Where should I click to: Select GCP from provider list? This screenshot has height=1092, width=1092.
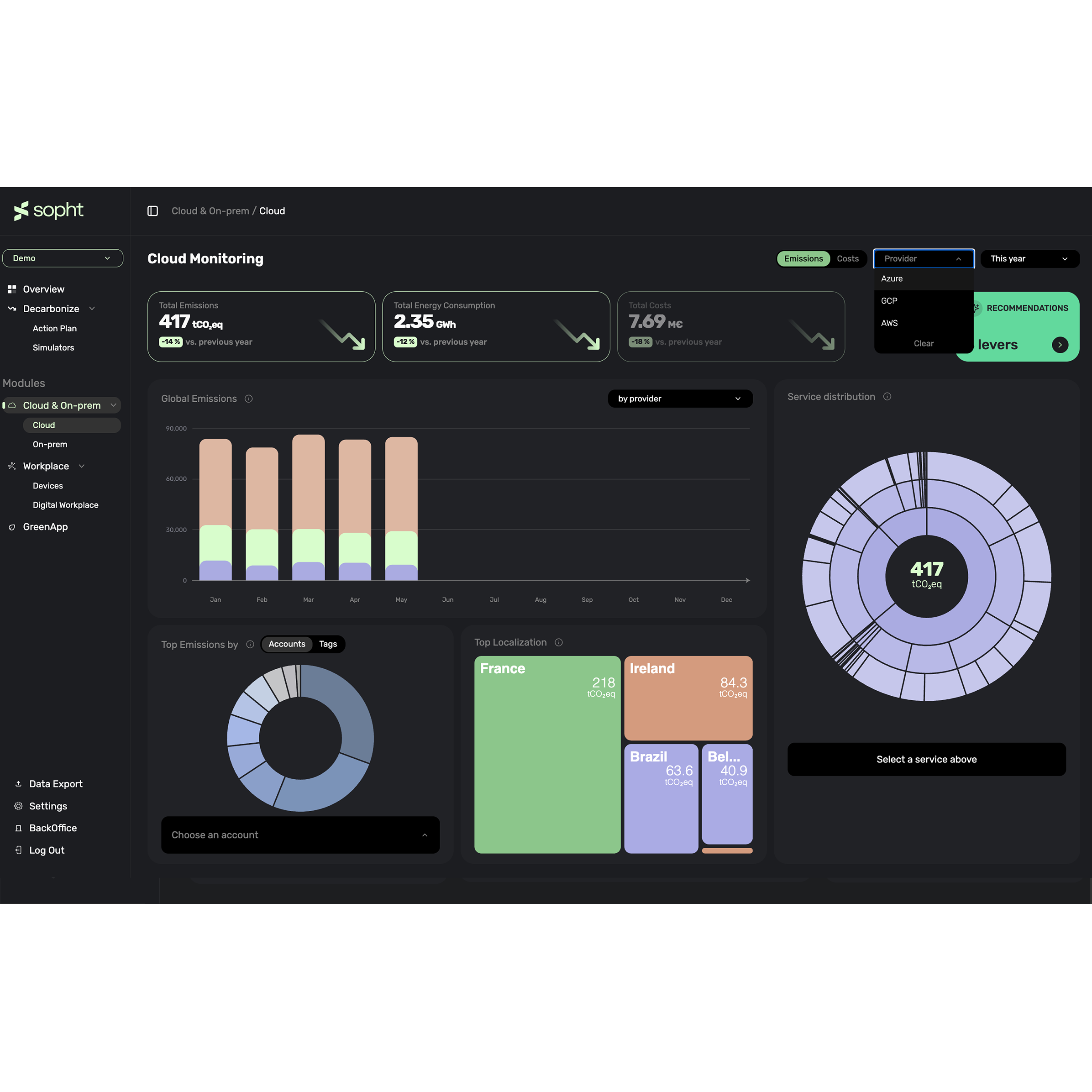924,301
